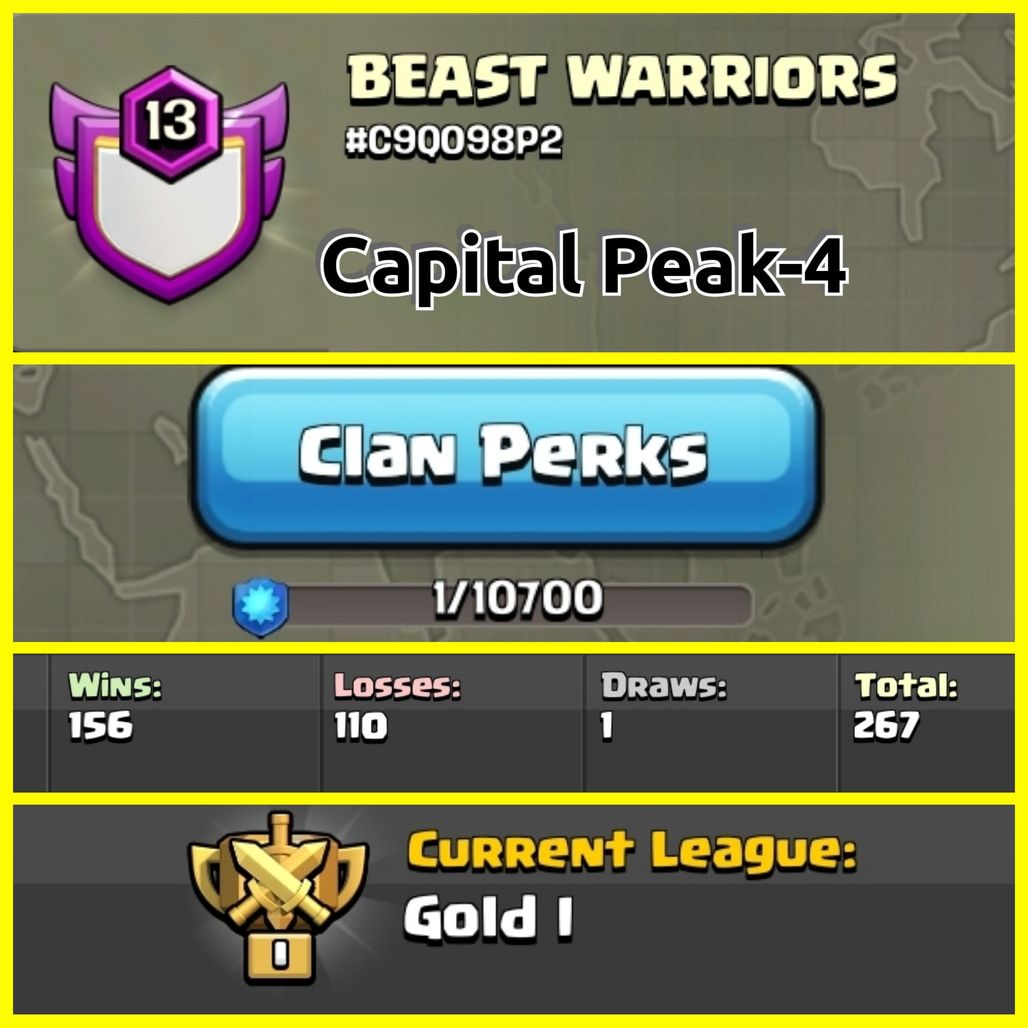This screenshot has height=1028, width=1028.
Task: Tap the Losses stat showing 110
Action: pyautogui.click(x=397, y=707)
